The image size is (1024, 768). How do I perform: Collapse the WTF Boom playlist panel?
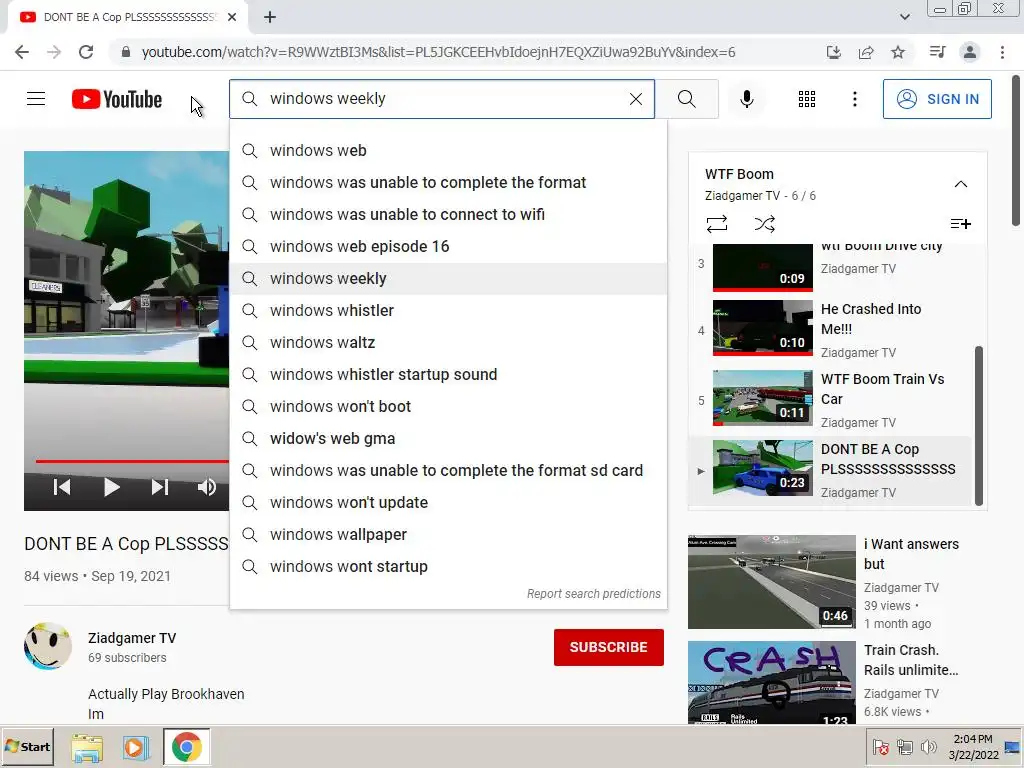click(x=961, y=184)
